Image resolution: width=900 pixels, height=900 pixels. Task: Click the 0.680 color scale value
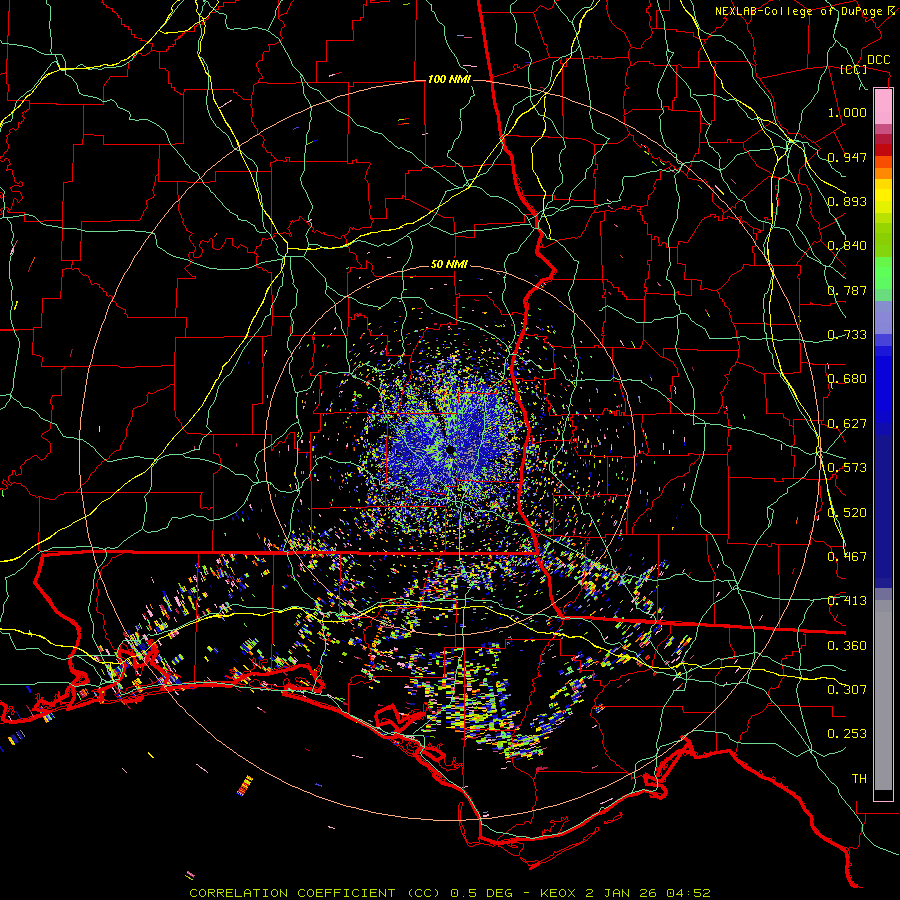847,379
